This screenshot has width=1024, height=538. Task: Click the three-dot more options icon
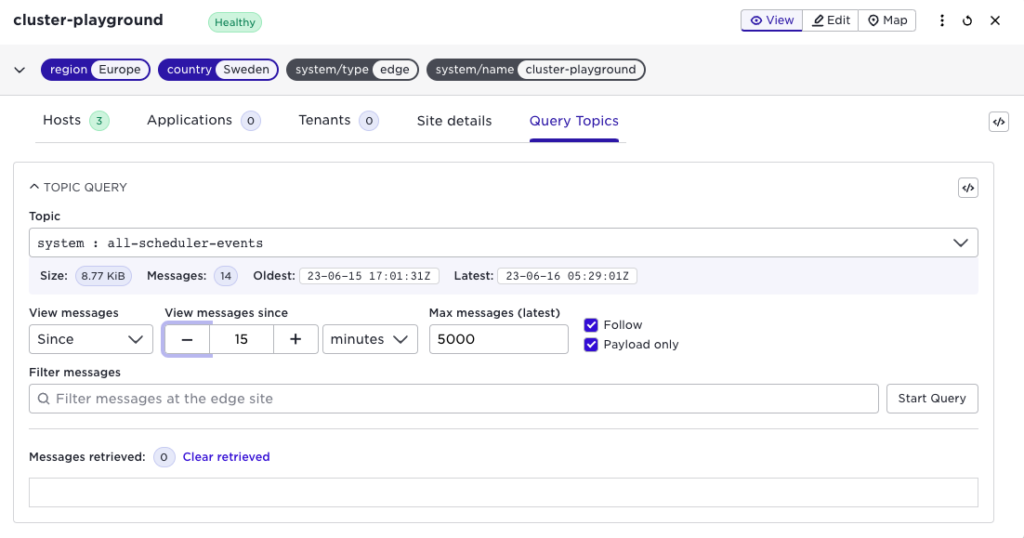942,21
